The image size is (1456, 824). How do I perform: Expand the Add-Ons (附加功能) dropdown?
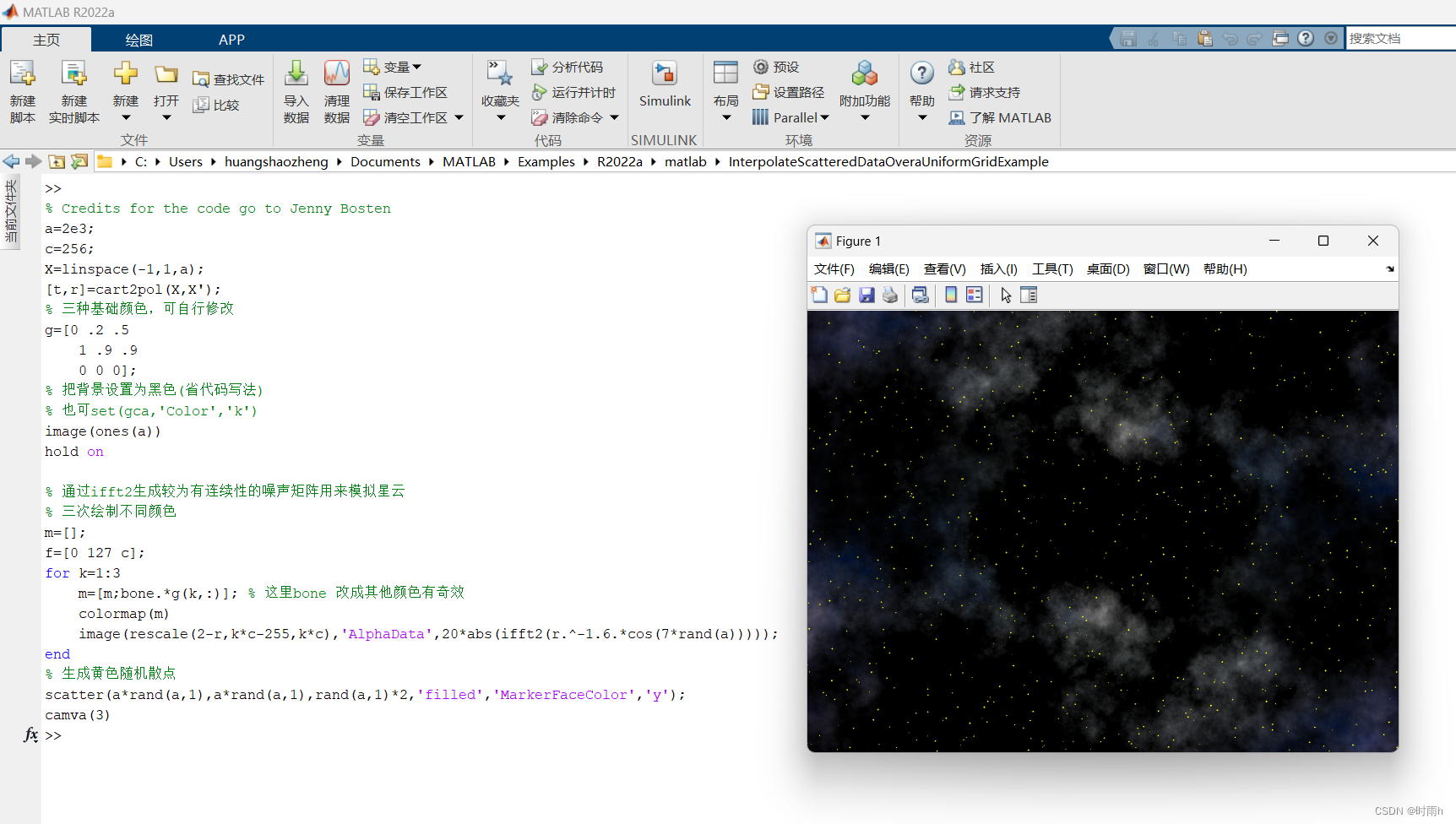pos(865,117)
